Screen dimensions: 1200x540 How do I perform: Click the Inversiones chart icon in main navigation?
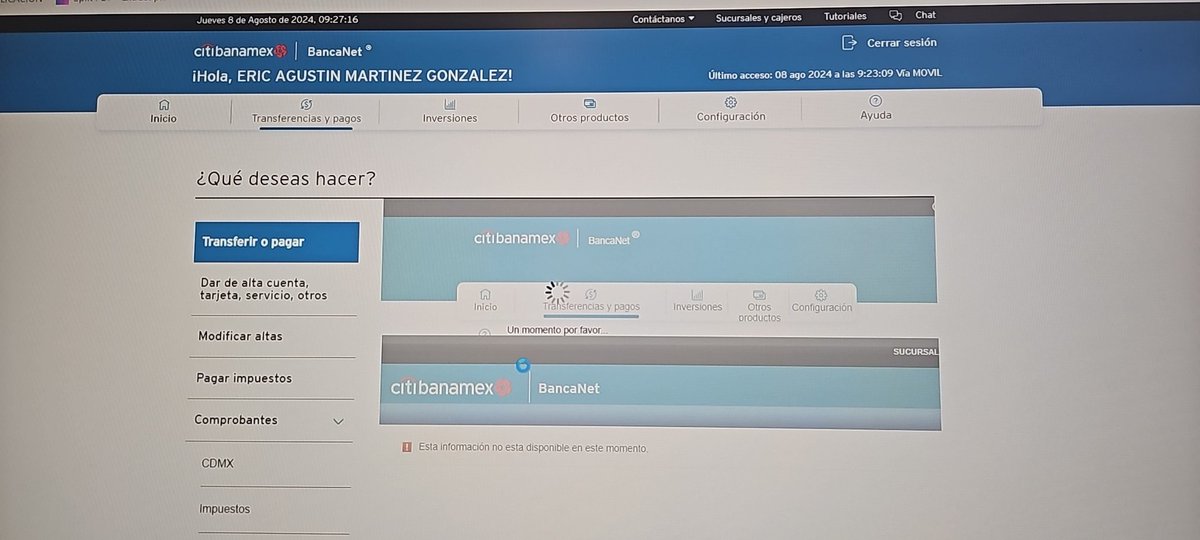pyautogui.click(x=450, y=104)
